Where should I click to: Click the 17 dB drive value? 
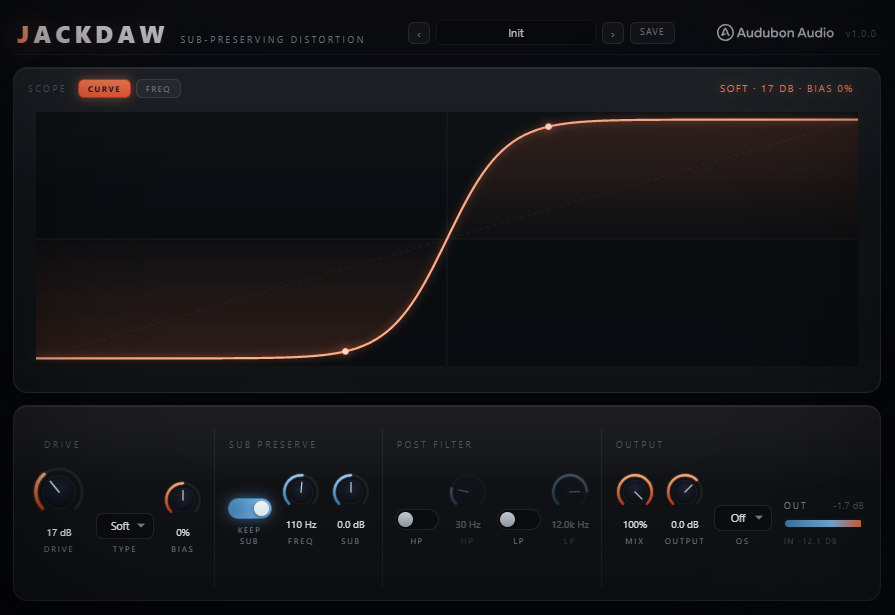59,532
